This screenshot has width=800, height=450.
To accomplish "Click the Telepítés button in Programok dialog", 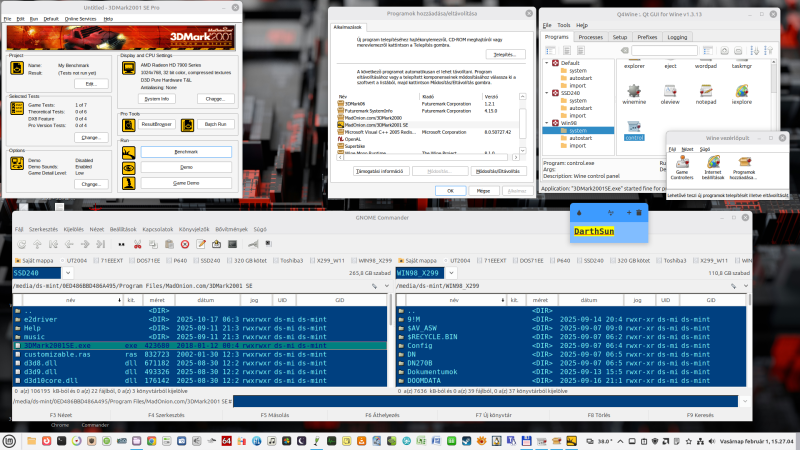I will 506,55.
